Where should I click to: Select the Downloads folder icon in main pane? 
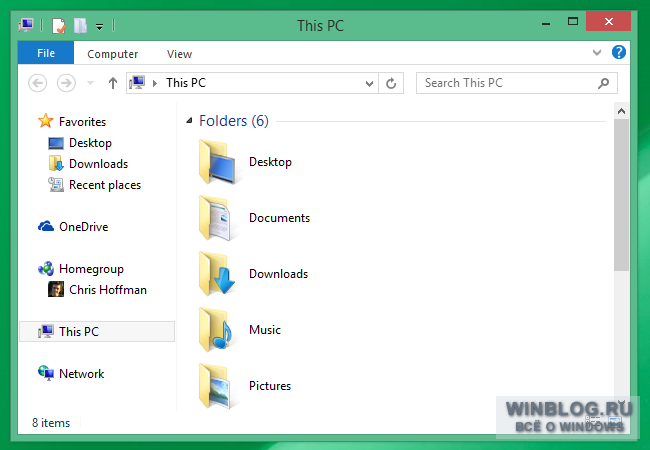click(217, 274)
